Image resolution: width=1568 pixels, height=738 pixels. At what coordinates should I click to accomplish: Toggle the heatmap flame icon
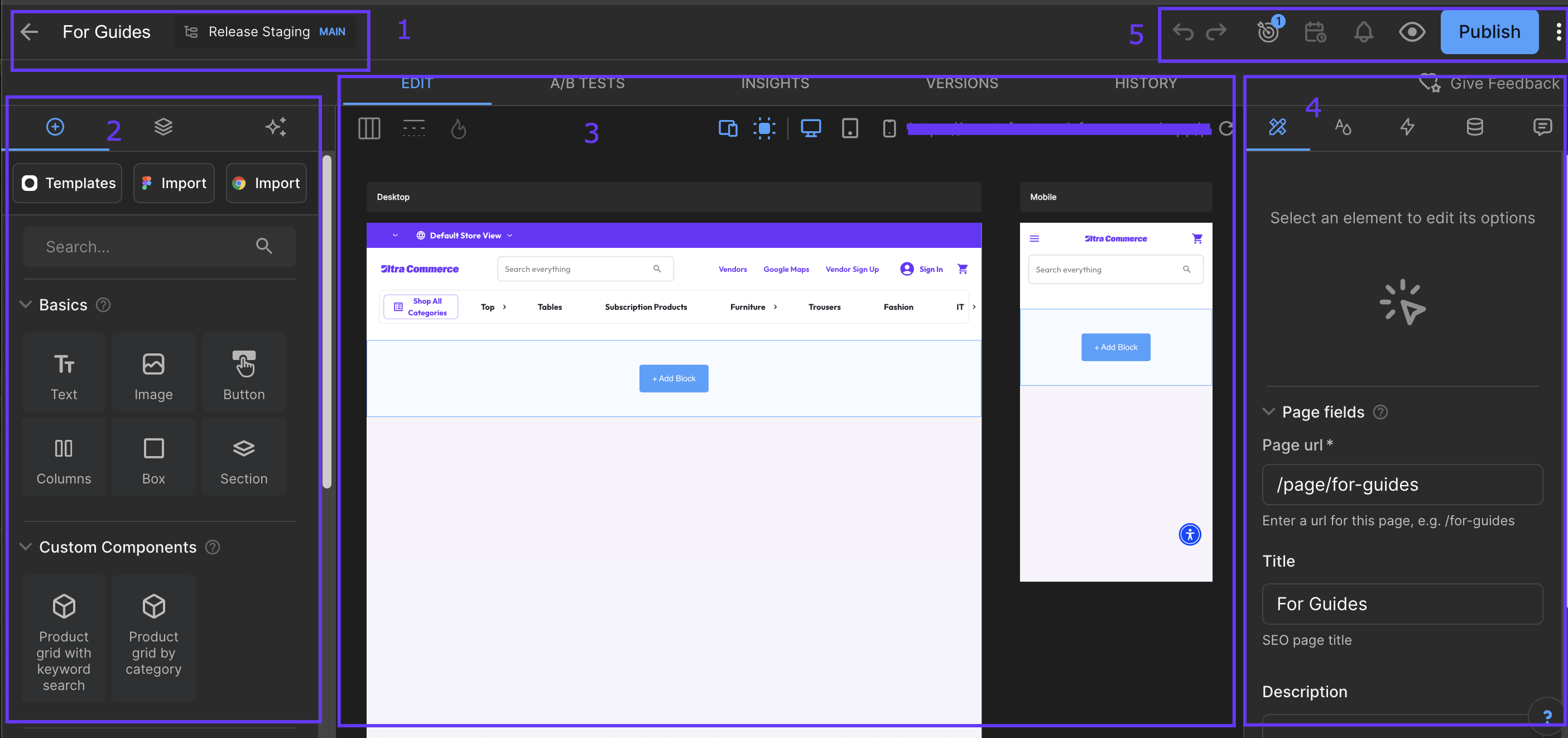pyautogui.click(x=458, y=128)
